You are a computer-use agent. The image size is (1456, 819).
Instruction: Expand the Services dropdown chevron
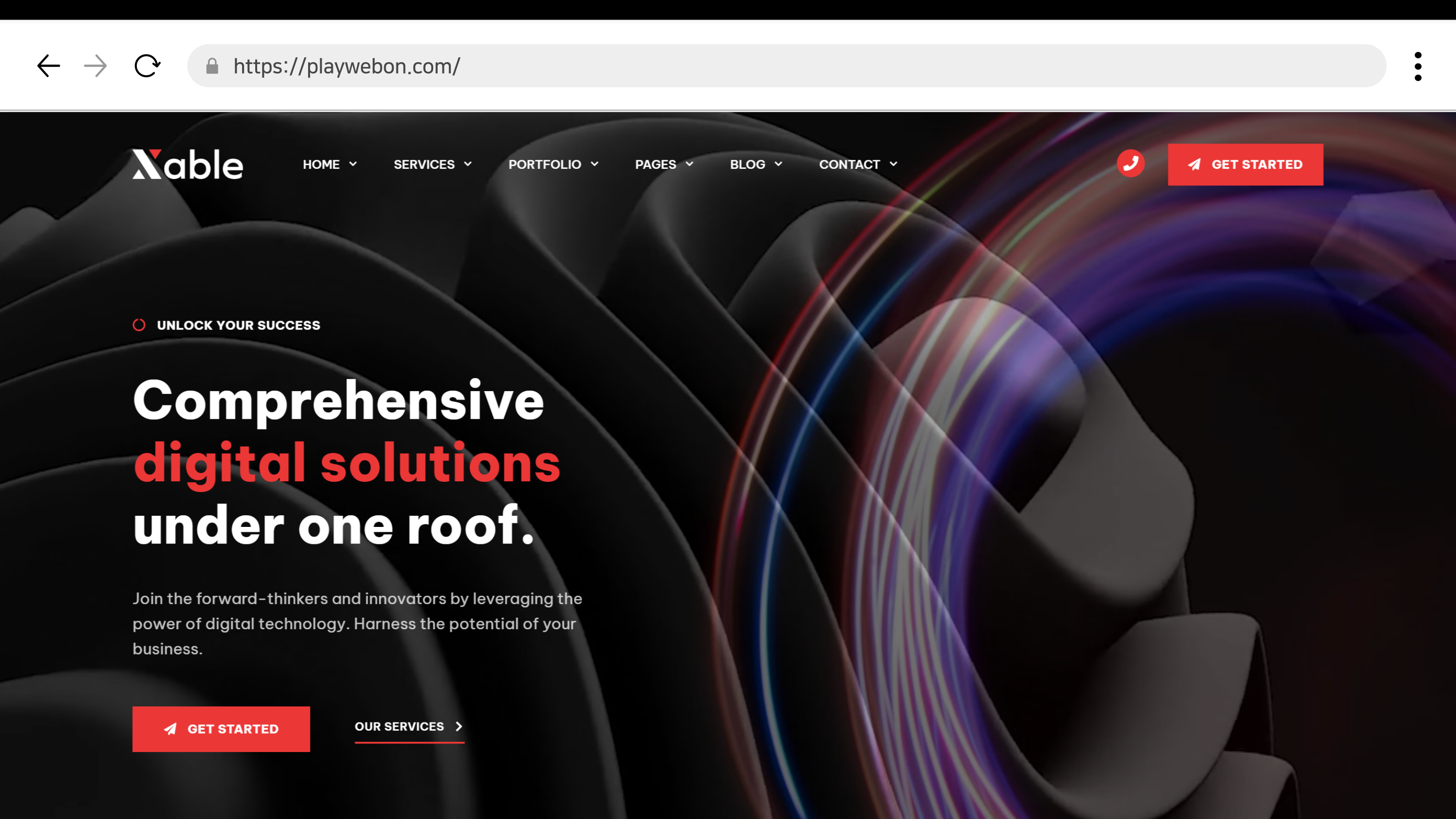[x=468, y=164]
